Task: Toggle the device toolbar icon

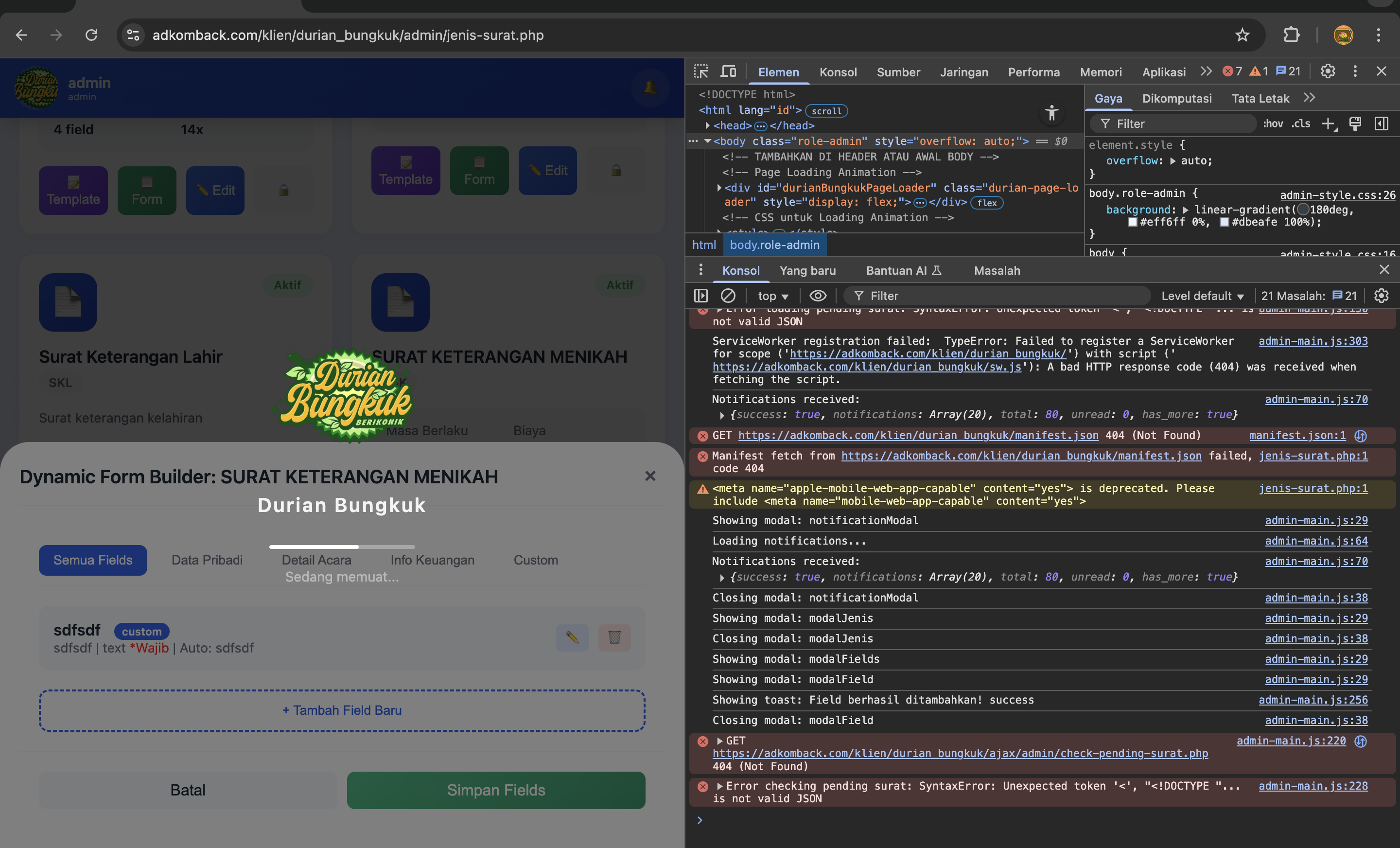Action: (728, 71)
